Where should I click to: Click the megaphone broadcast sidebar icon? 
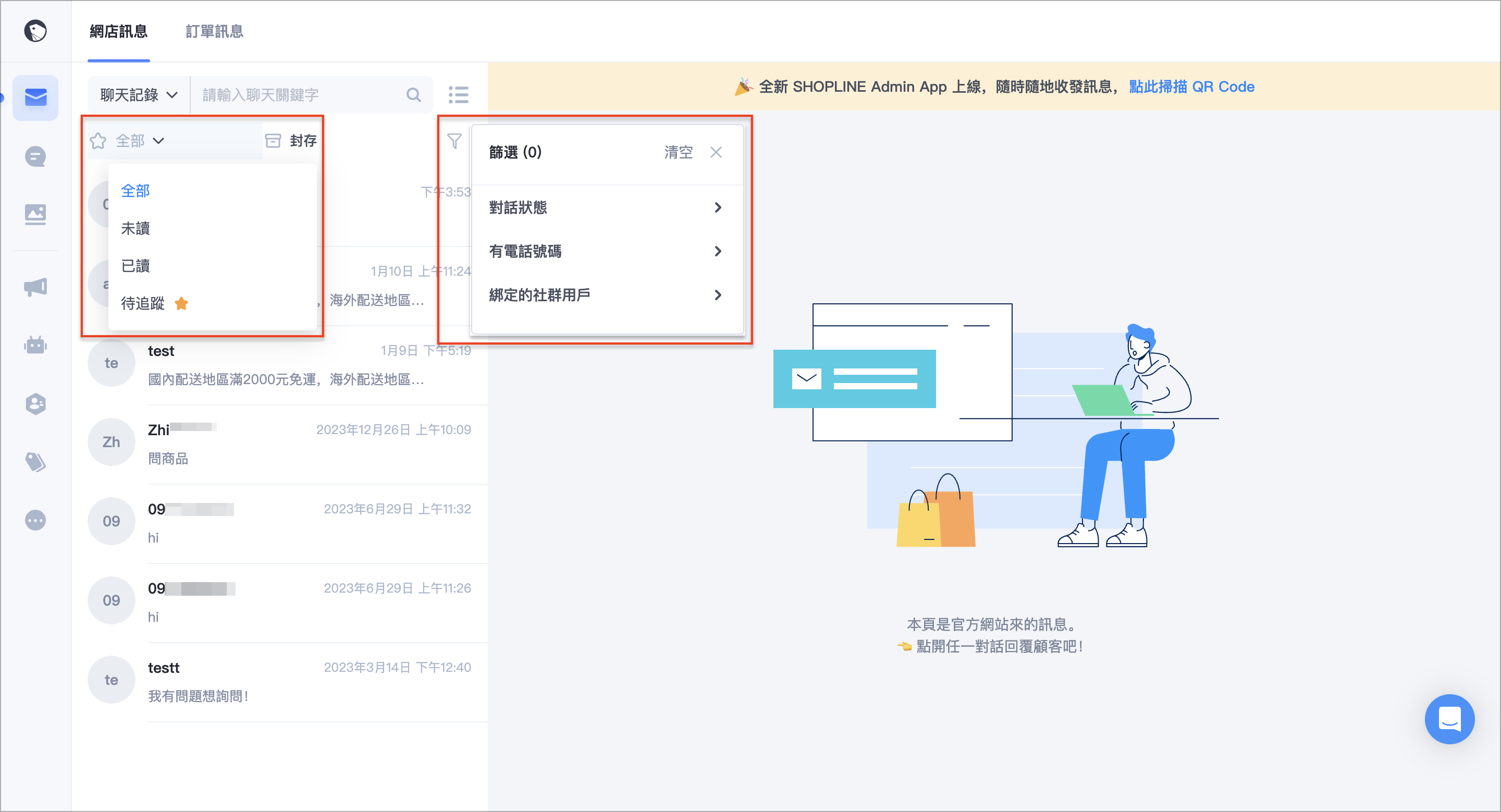click(x=35, y=287)
